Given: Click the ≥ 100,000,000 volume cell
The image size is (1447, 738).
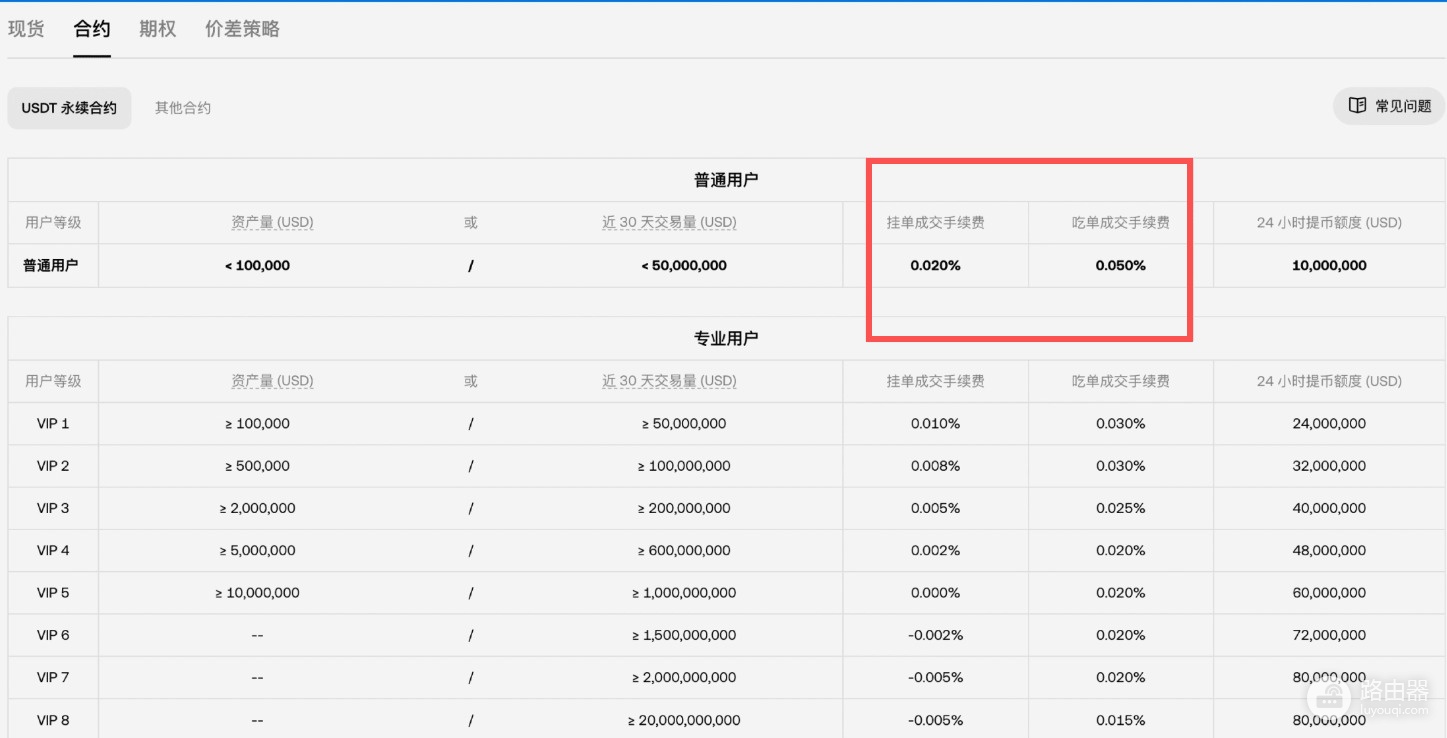Looking at the screenshot, I should pyautogui.click(x=684, y=466).
